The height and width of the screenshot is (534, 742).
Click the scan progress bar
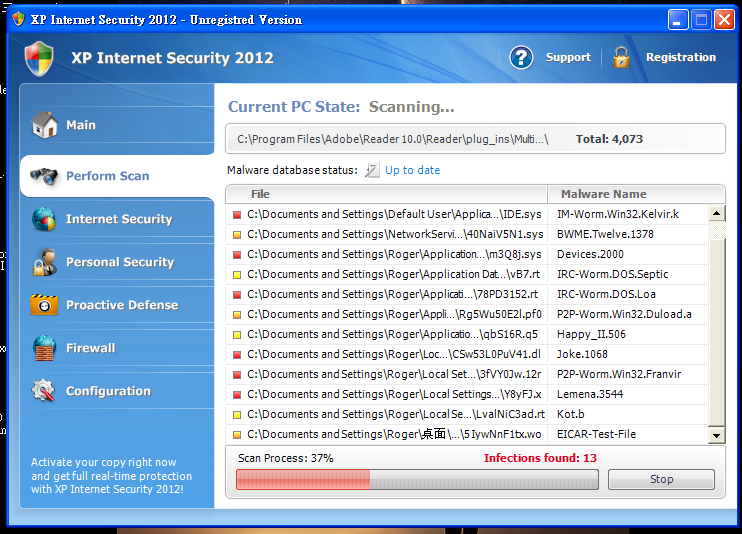click(x=417, y=480)
